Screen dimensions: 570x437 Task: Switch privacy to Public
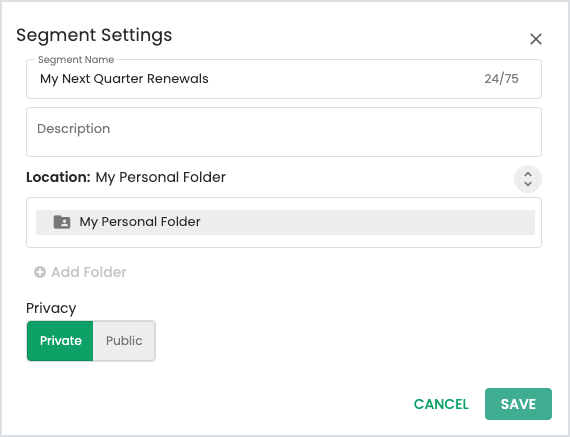pos(124,341)
